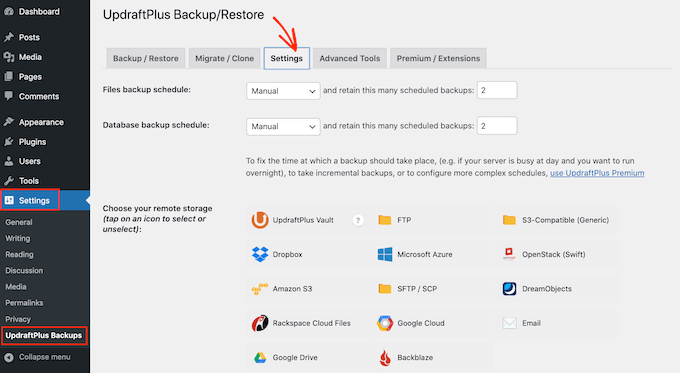Open the Premium / Extensions tab
This screenshot has height=373, width=680.
coord(438,58)
